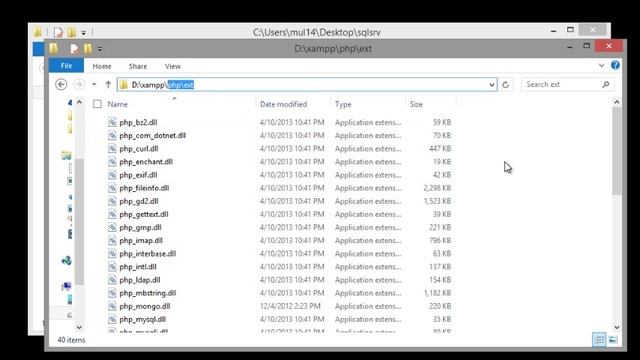This screenshot has width=640, height=360.
Task: Select the php_curl.dll file icon
Action: pyautogui.click(x=112, y=149)
